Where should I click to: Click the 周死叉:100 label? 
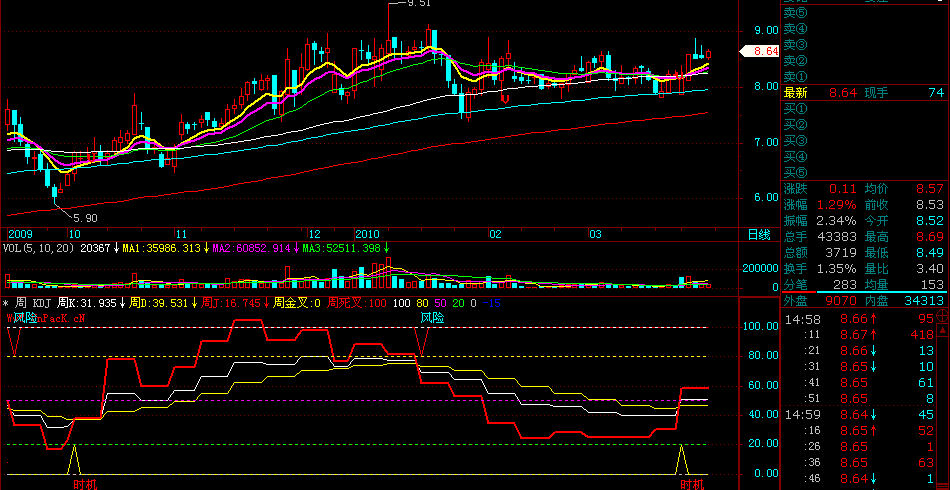pos(356,303)
